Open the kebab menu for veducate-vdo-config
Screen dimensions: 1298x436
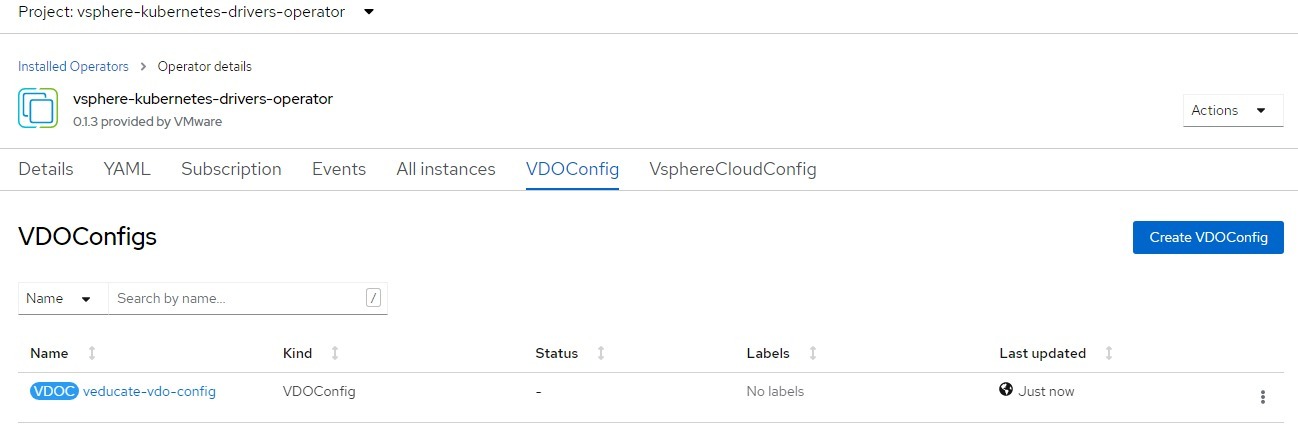click(1263, 397)
